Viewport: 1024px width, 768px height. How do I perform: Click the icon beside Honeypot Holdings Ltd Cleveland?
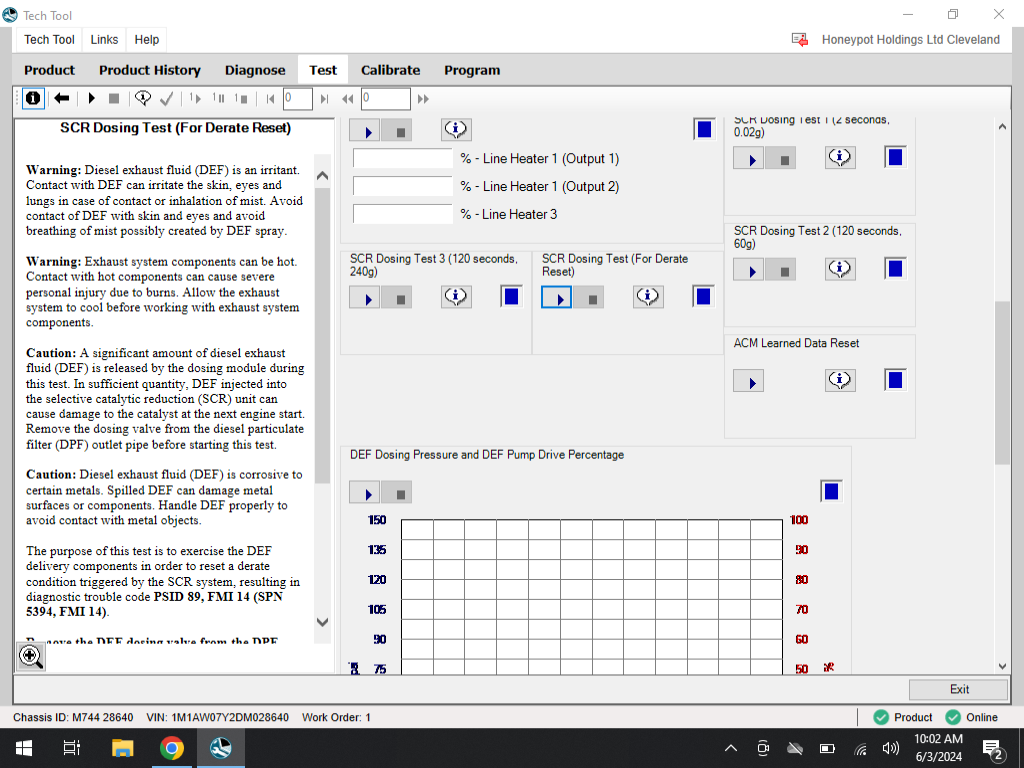pos(800,40)
